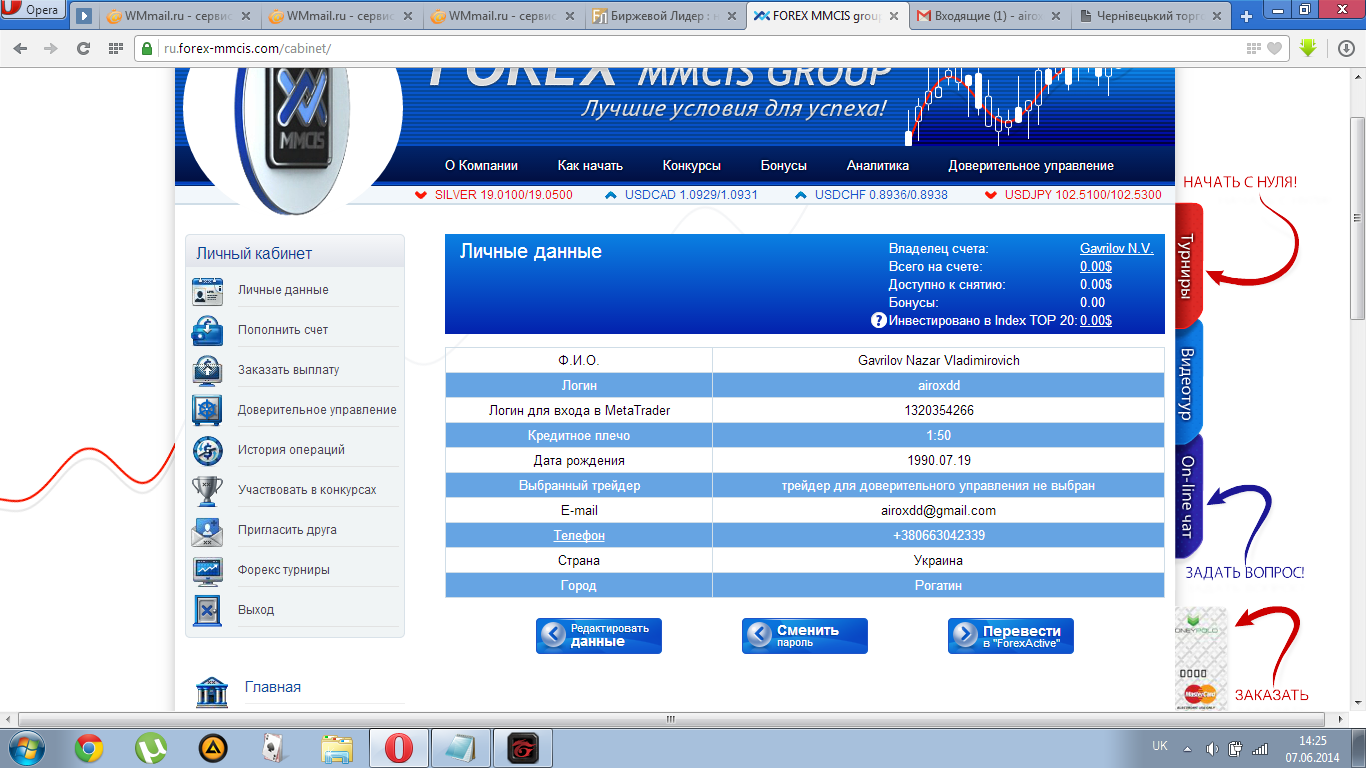Open О Компании menu item
Image resolution: width=1366 pixels, height=768 pixels.
[481, 166]
